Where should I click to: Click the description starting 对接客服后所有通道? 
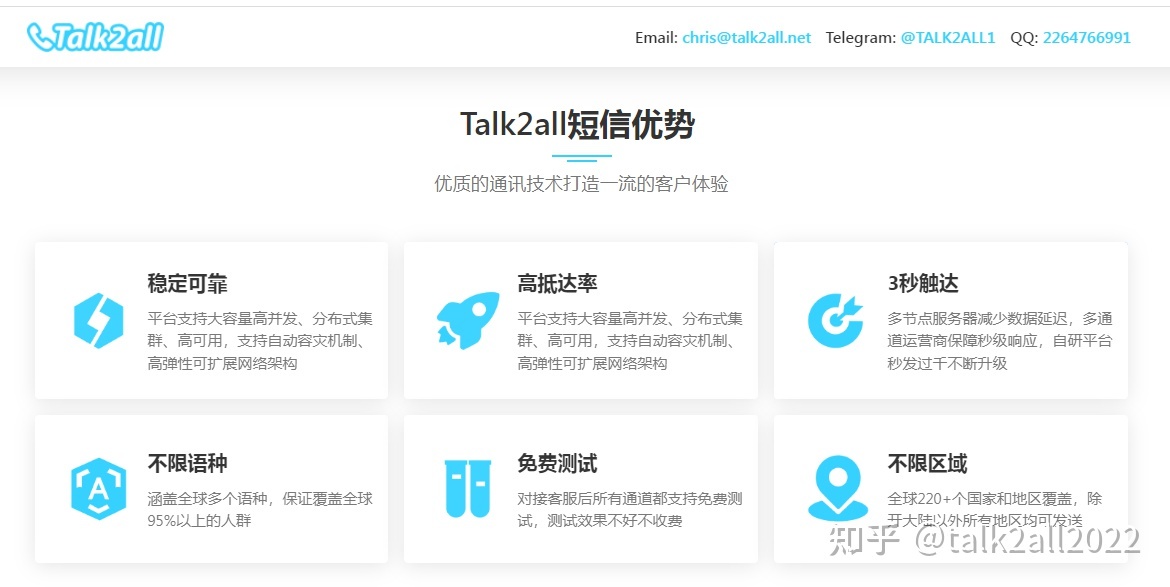pyautogui.click(x=630, y=509)
